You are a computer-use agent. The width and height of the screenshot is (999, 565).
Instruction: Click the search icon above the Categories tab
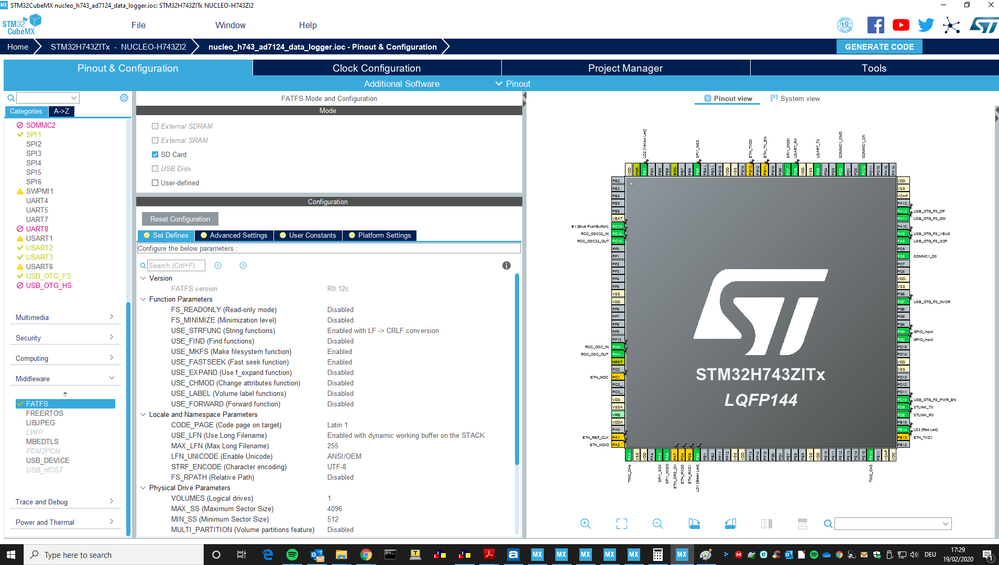[11, 98]
